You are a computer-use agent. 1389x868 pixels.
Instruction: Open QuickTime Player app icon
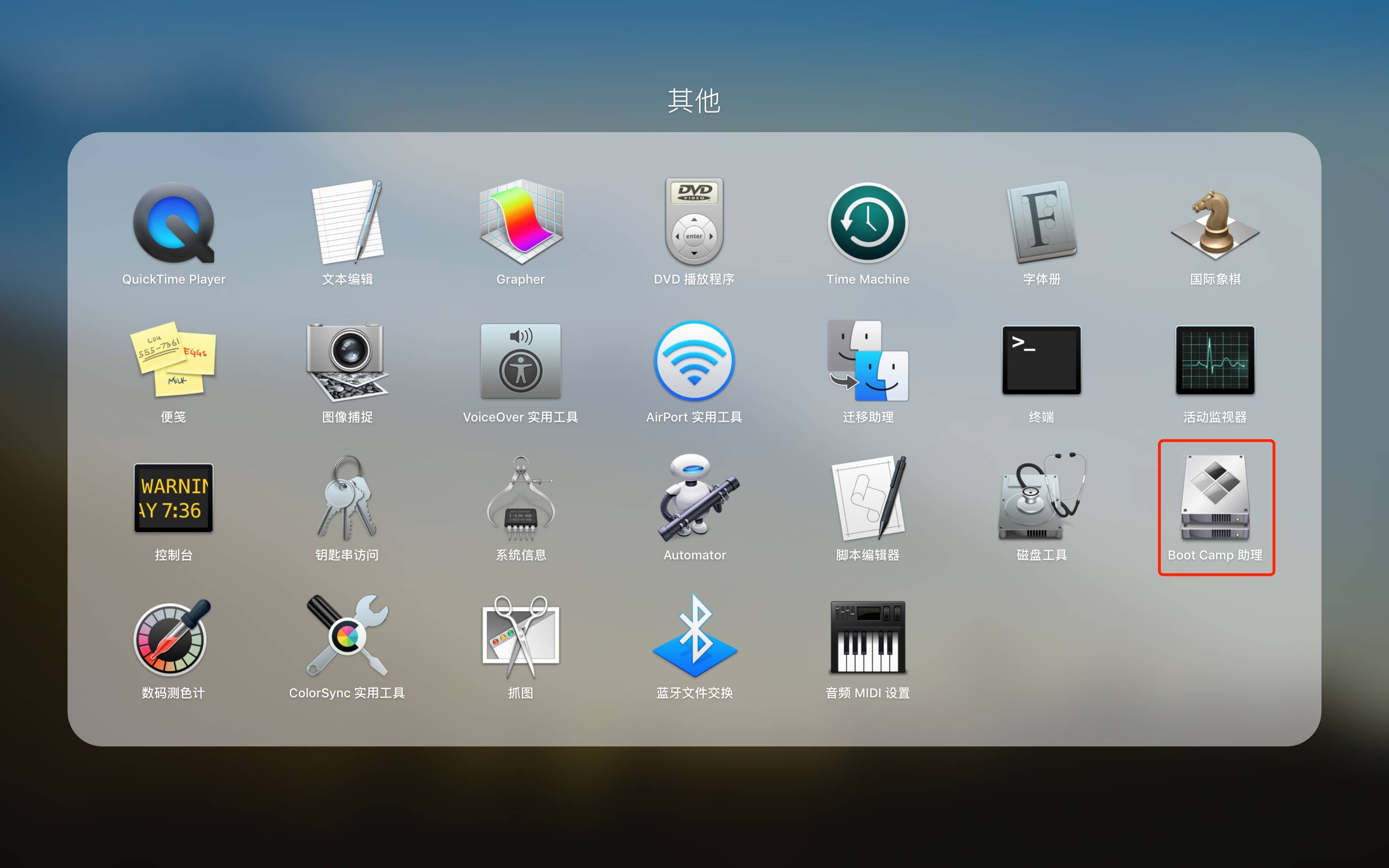click(x=174, y=223)
